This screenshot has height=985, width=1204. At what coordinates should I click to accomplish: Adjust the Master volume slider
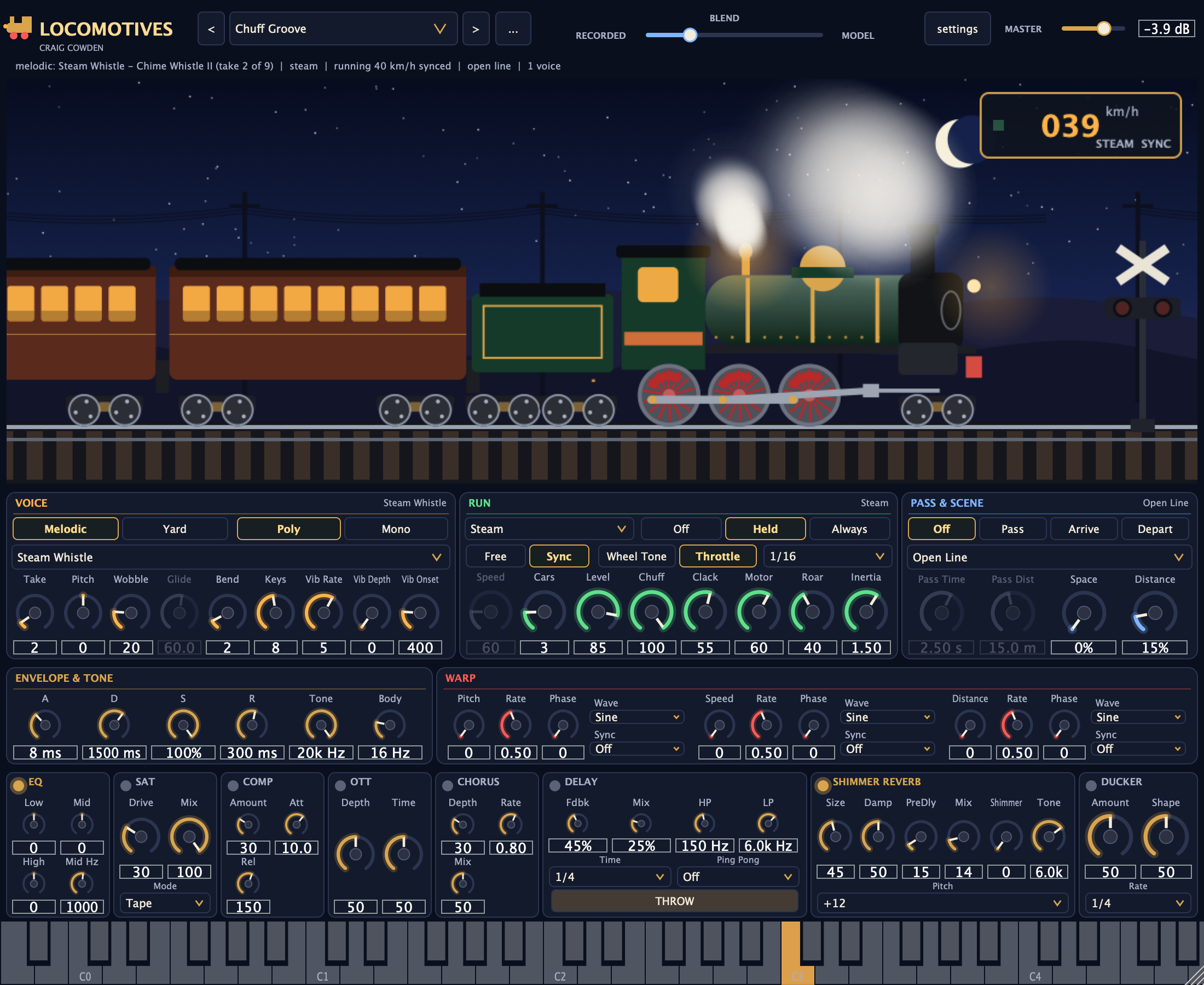coord(1093,28)
